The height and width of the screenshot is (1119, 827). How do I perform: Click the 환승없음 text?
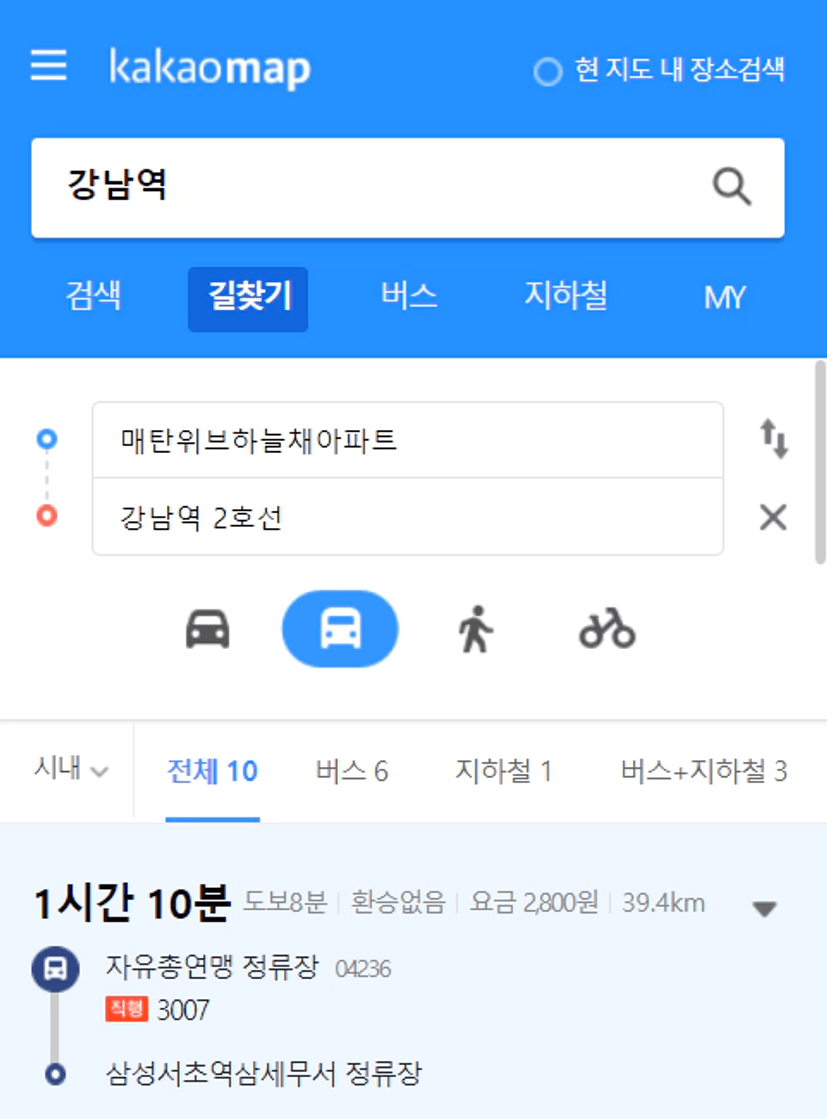[x=398, y=903]
